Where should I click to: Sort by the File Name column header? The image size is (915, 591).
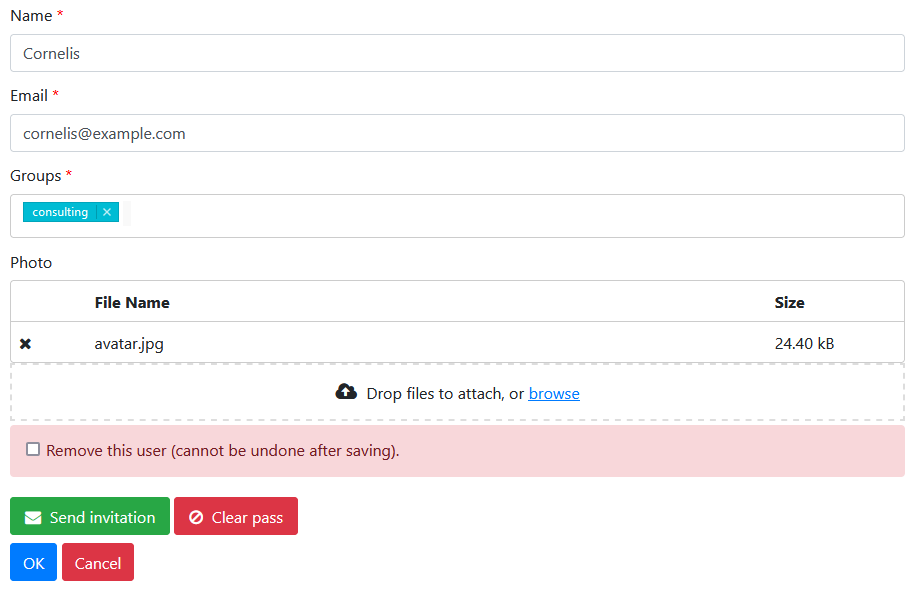point(132,302)
